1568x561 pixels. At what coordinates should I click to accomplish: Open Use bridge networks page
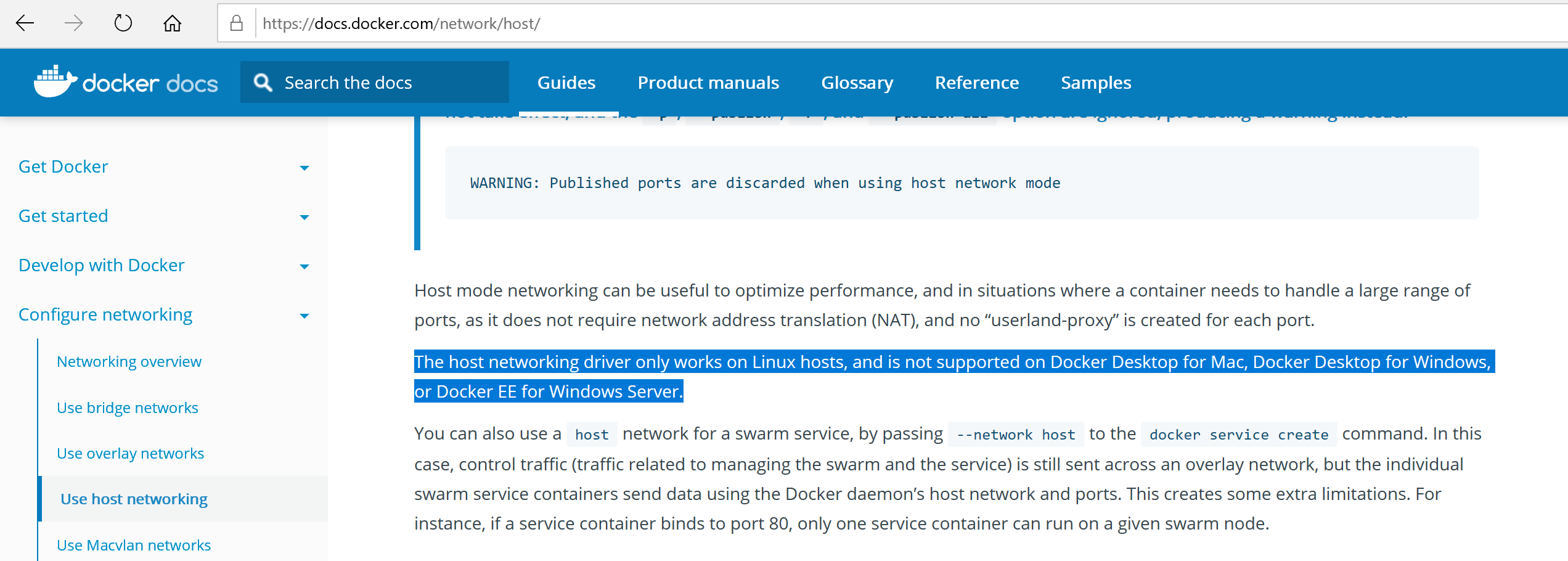point(128,408)
